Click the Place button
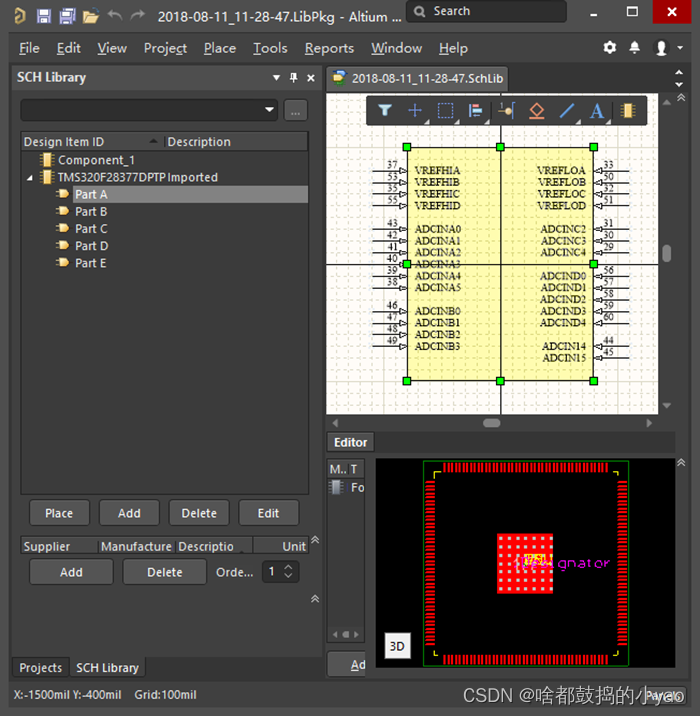Viewport: 700px width, 716px height. coord(59,513)
